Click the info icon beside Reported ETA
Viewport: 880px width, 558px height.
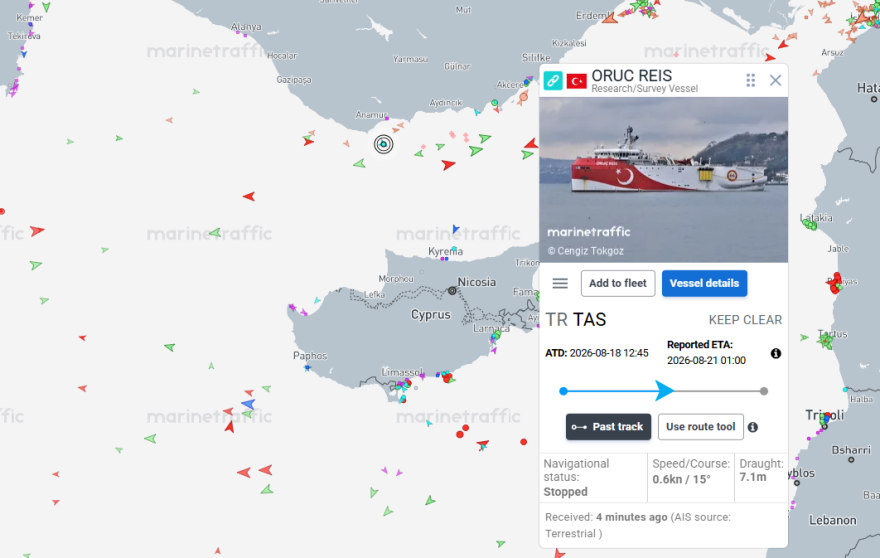pos(776,353)
